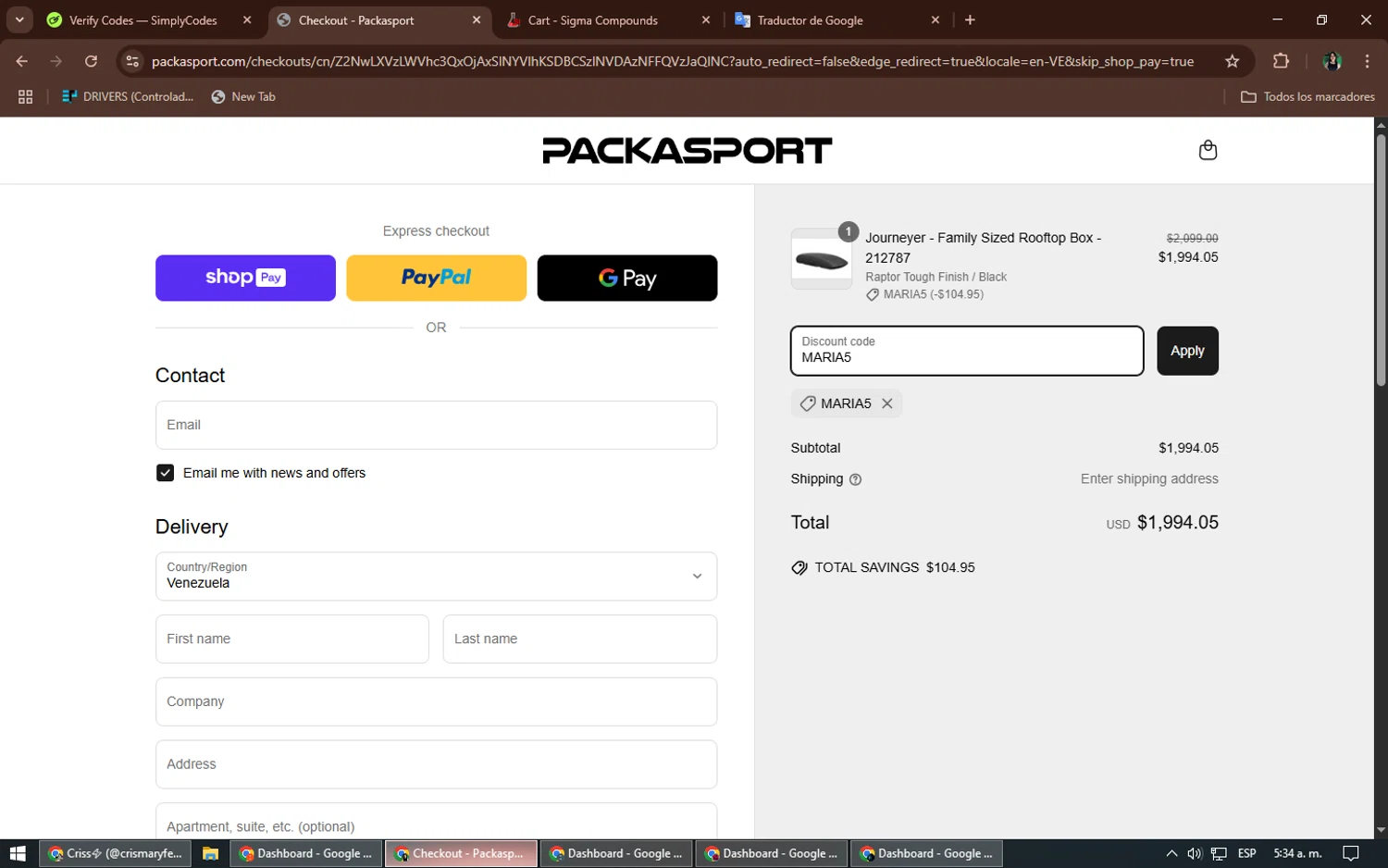Click the forward navigation arrow

(x=56, y=61)
